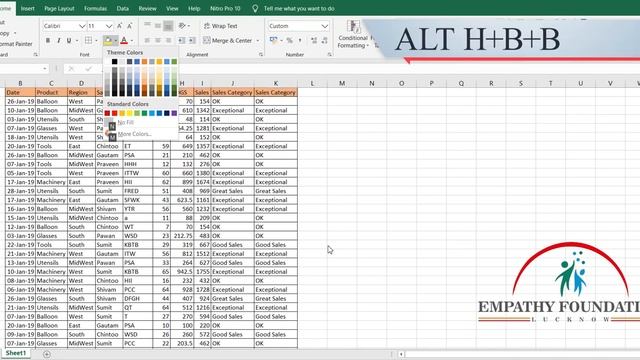Viewport: 640px width, 360px height.
Task: Toggle Bold formatting
Action: pyautogui.click(x=48, y=40)
